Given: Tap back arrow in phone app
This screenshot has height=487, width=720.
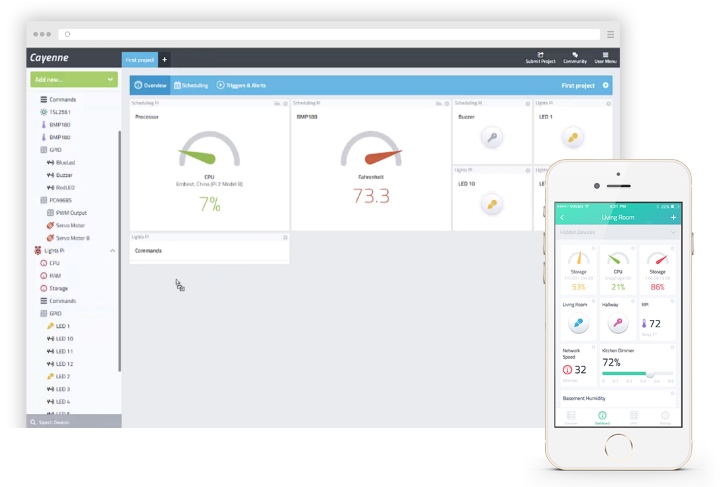Looking at the screenshot, I should tap(562, 218).
